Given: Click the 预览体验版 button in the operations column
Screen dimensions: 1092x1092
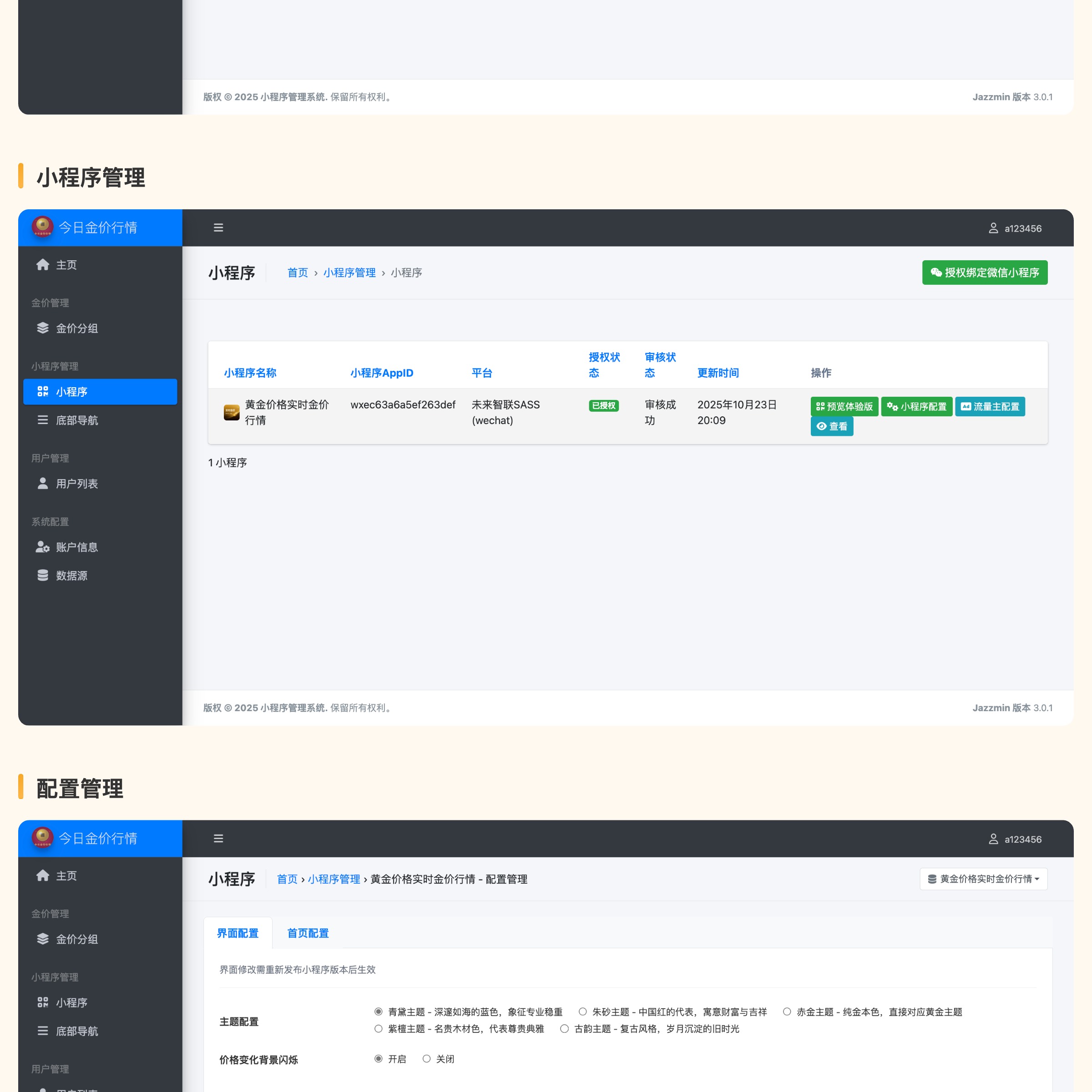Looking at the screenshot, I should coord(844,406).
